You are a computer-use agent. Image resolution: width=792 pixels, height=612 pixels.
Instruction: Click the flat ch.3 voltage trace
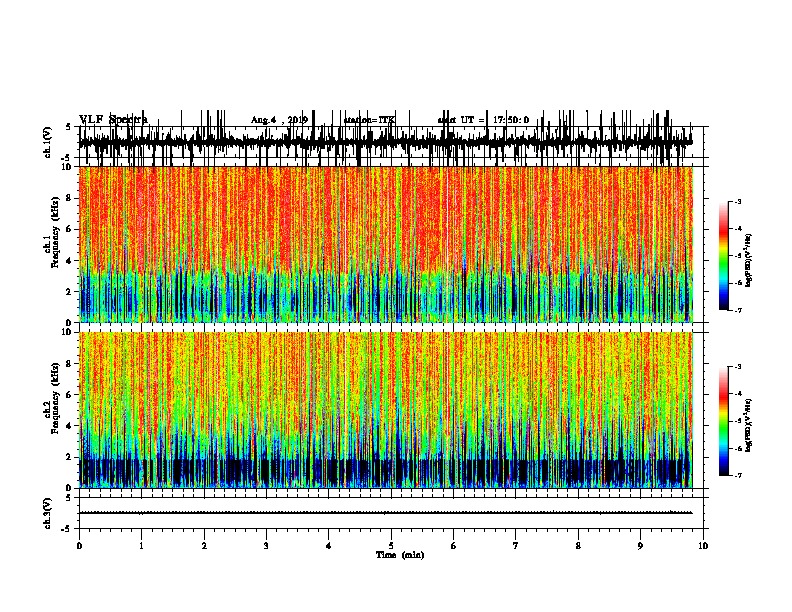pos(386,513)
